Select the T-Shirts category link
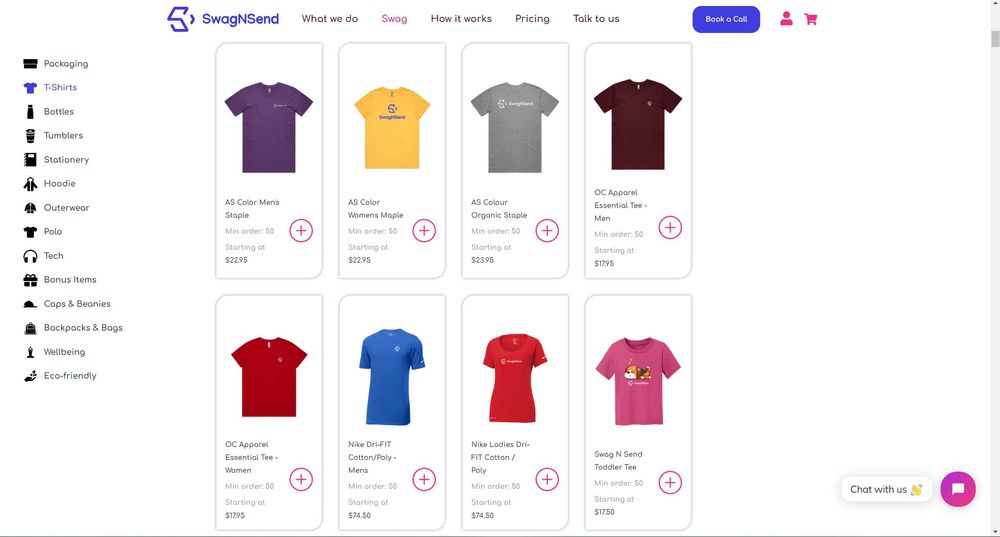Viewport: 1000px width, 537px height. coord(60,87)
